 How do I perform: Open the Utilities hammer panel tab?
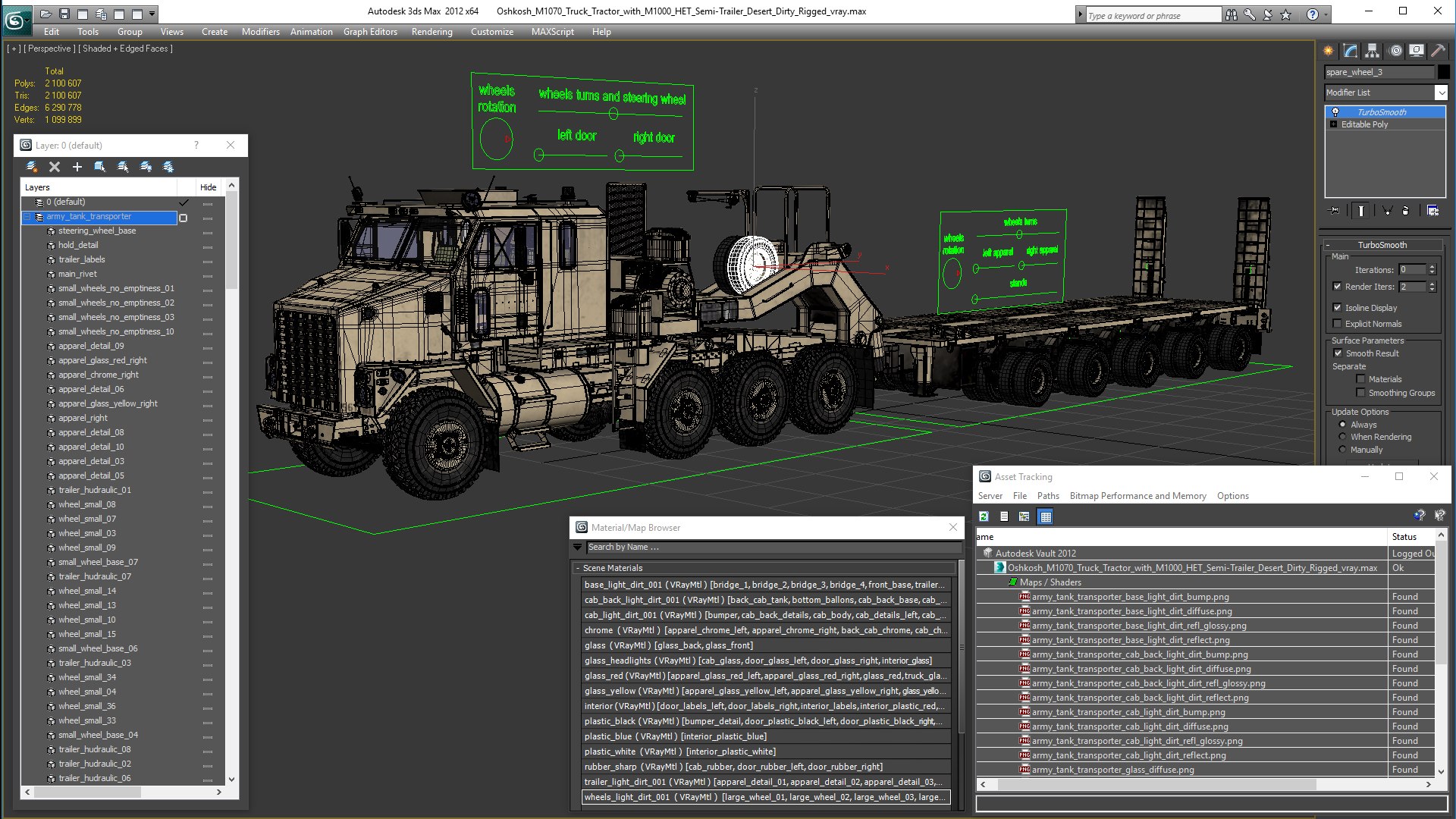click(1438, 51)
